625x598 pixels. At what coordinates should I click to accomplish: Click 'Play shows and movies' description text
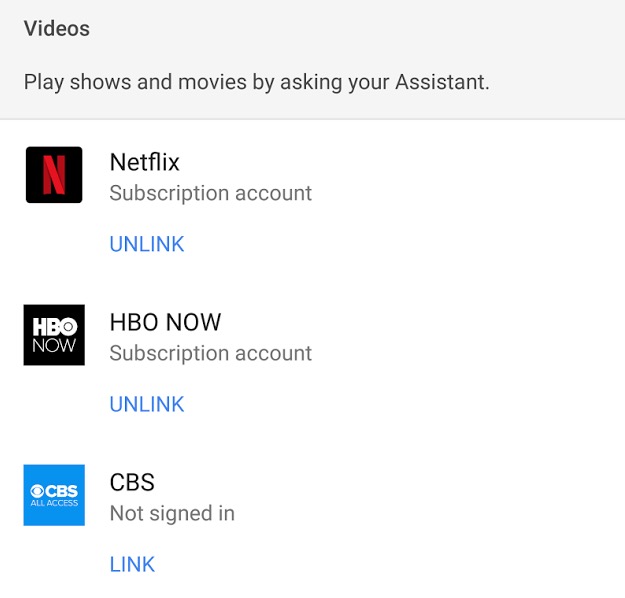256,82
